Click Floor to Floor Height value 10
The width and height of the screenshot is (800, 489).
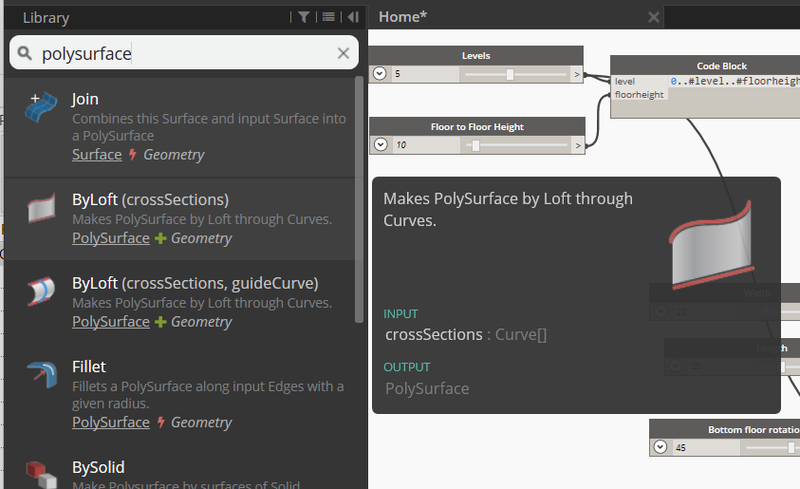click(x=427, y=145)
